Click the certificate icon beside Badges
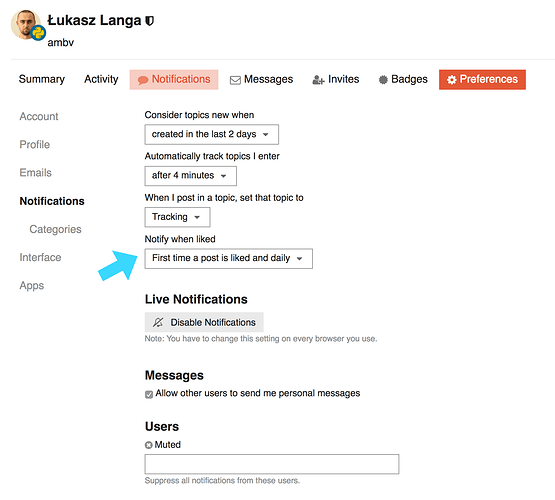Viewport: 555px width, 500px height. tap(383, 80)
